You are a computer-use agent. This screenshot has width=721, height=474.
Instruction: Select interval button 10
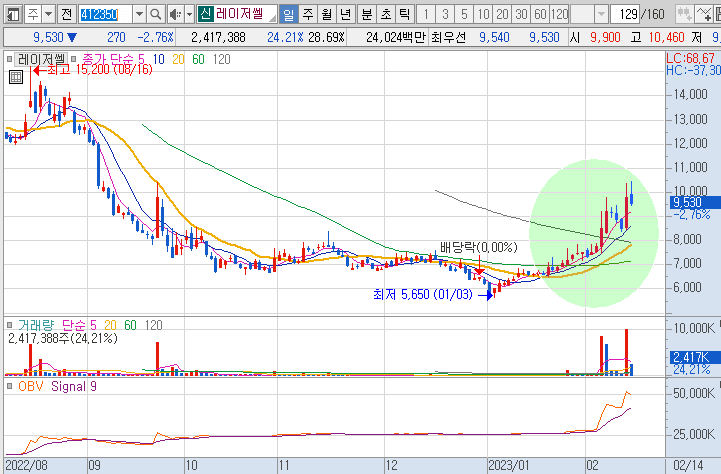click(x=483, y=15)
